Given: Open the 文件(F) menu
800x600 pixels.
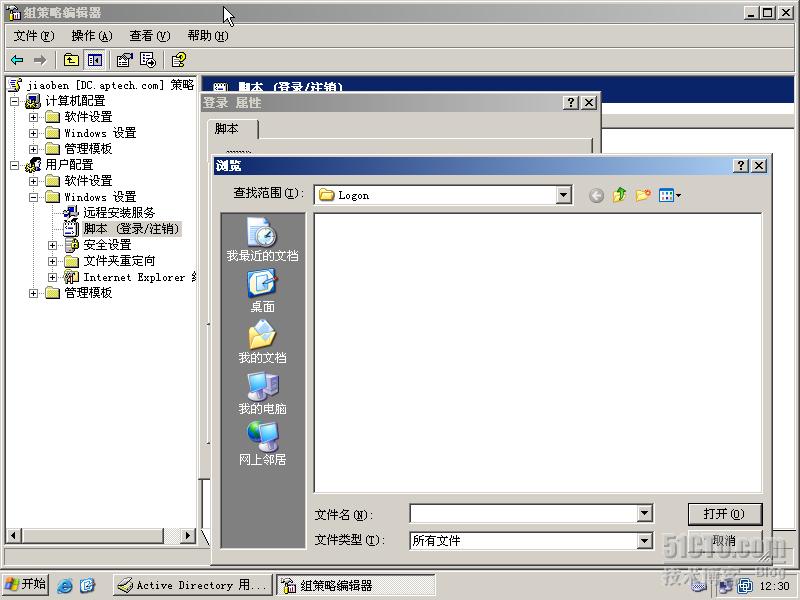Looking at the screenshot, I should point(34,36).
